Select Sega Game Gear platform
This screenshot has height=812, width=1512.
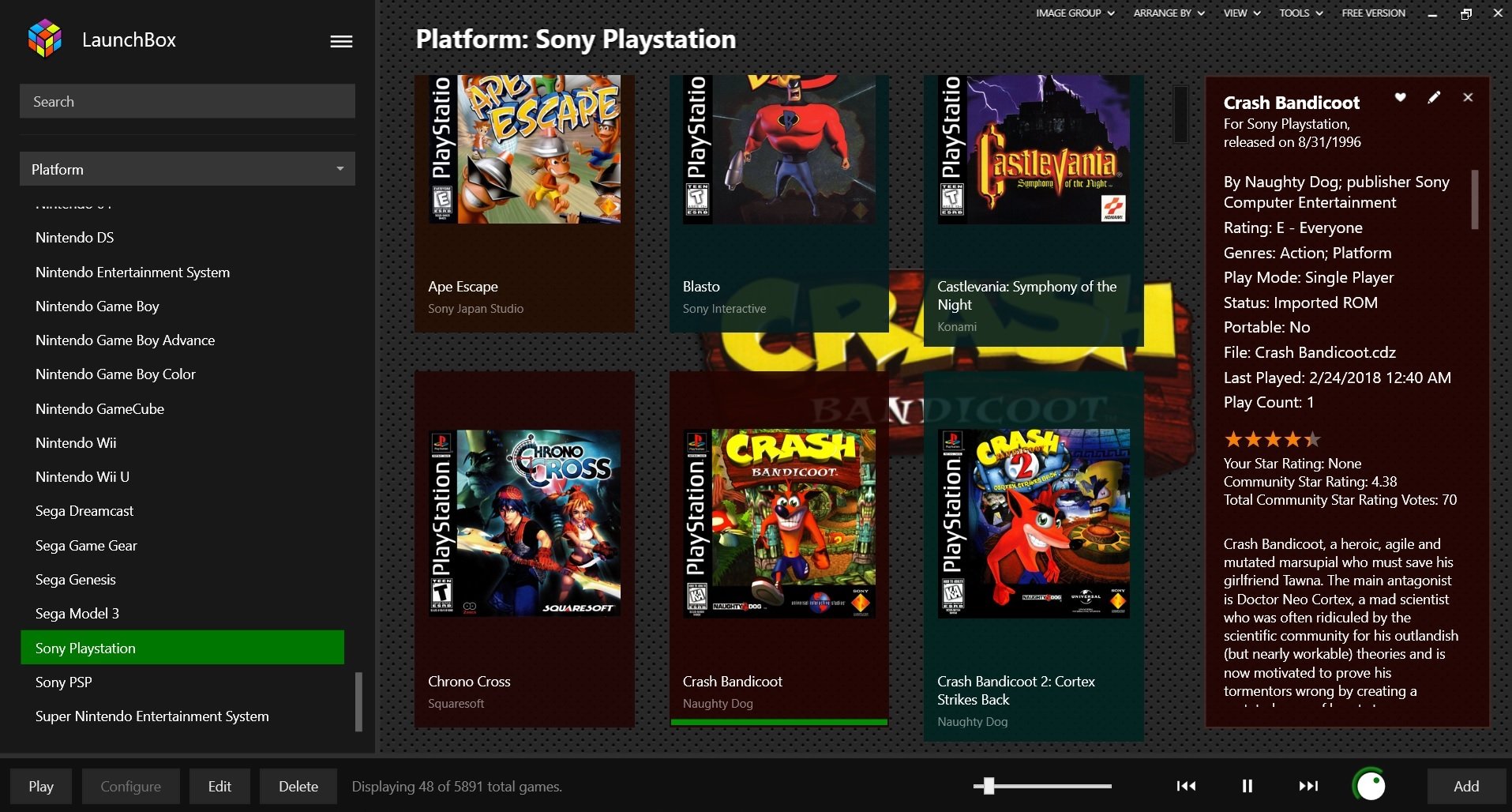[x=182, y=546]
